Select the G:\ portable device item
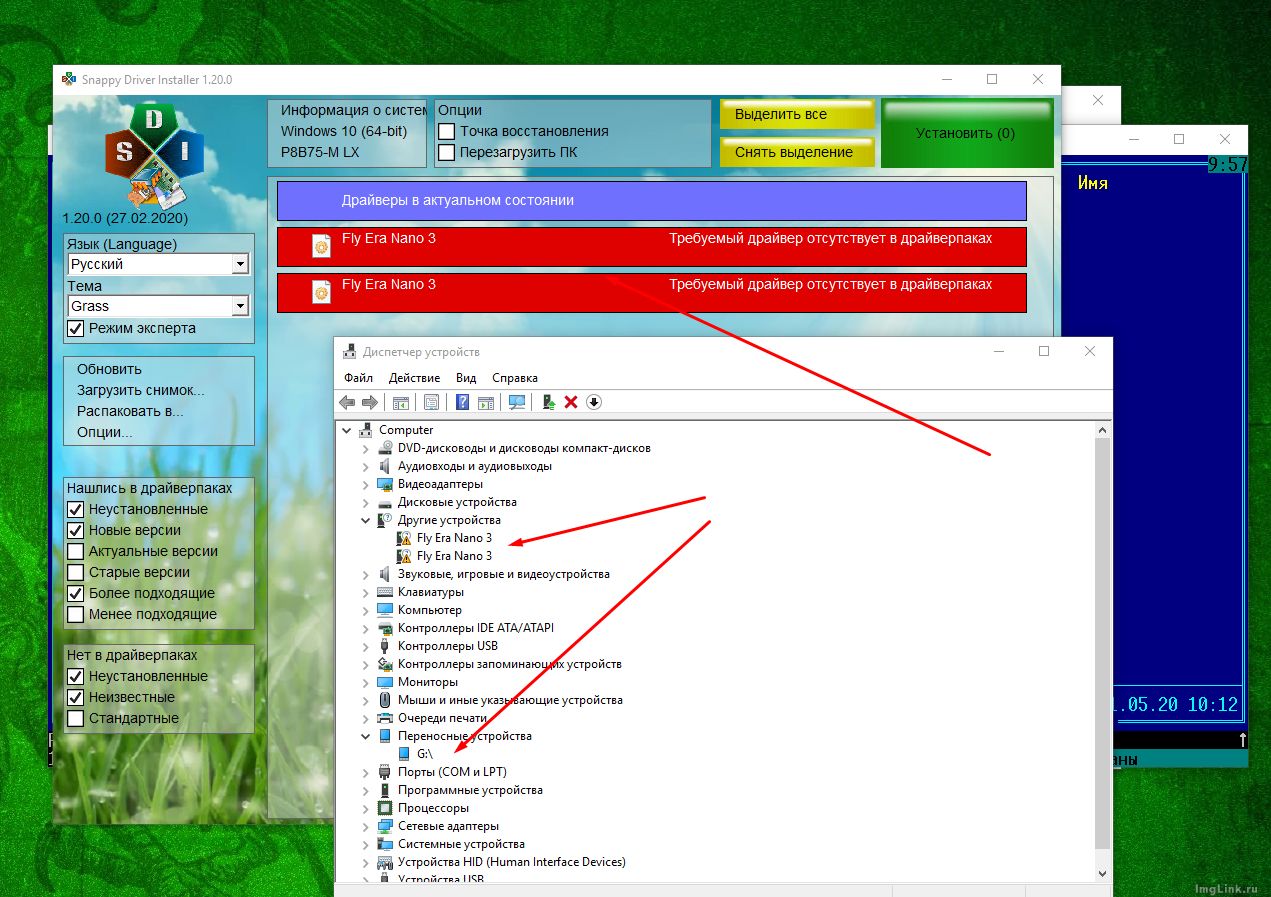 tap(424, 754)
